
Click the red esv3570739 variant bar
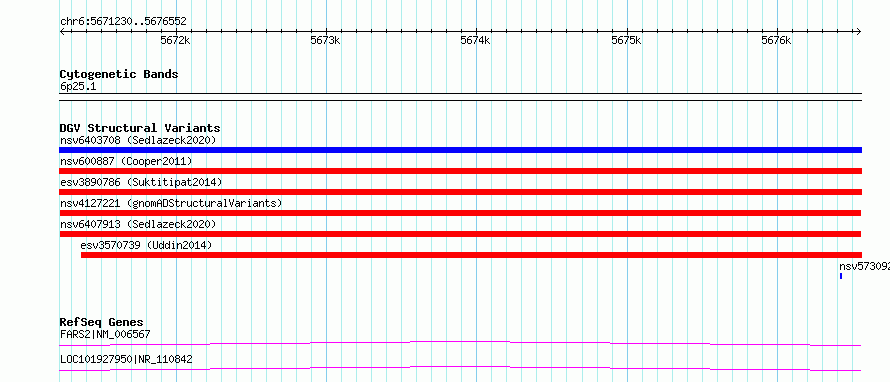471,255
